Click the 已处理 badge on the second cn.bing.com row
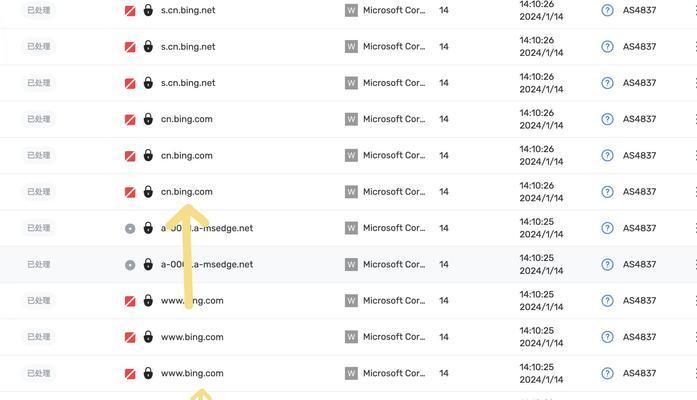 pyautogui.click(x=39, y=156)
